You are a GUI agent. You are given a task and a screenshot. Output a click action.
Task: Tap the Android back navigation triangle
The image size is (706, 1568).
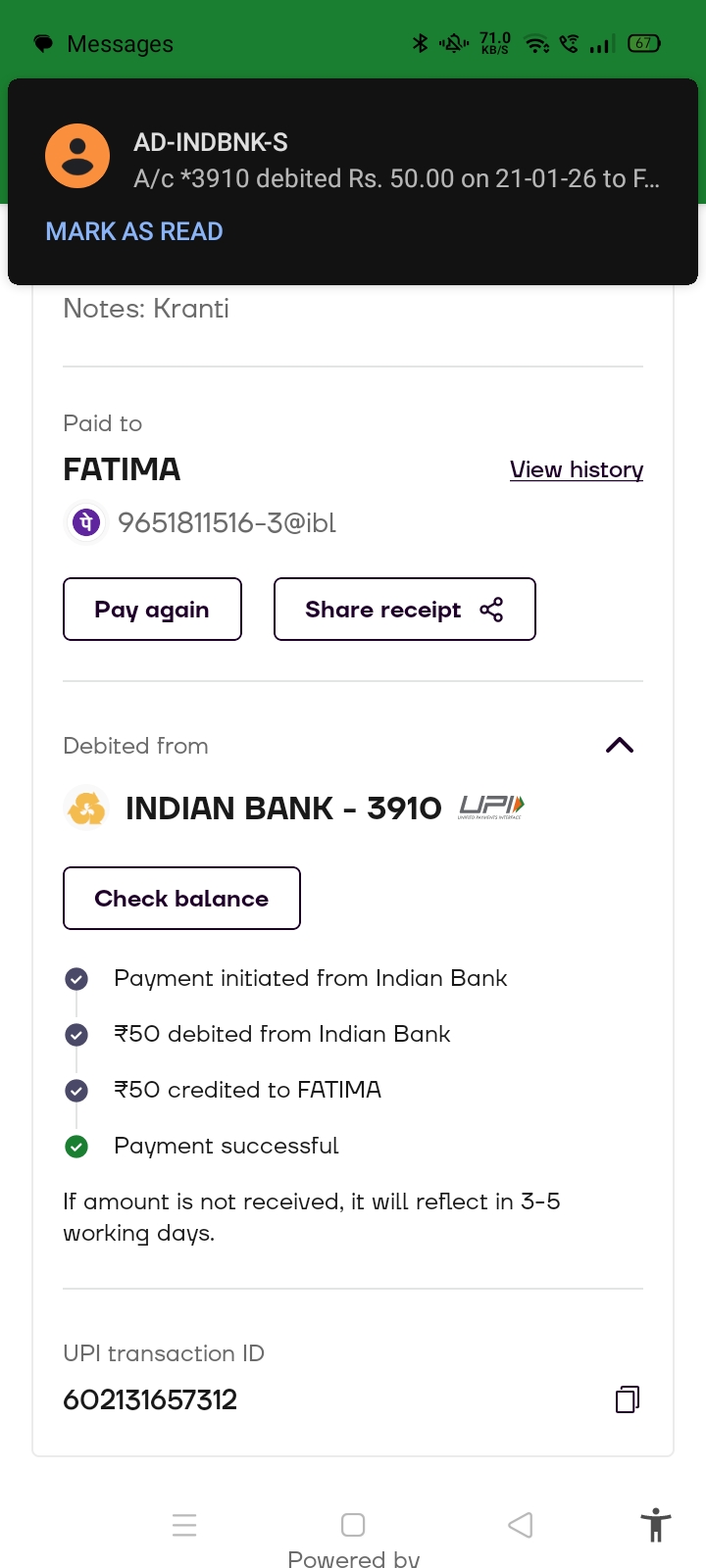click(x=521, y=1525)
